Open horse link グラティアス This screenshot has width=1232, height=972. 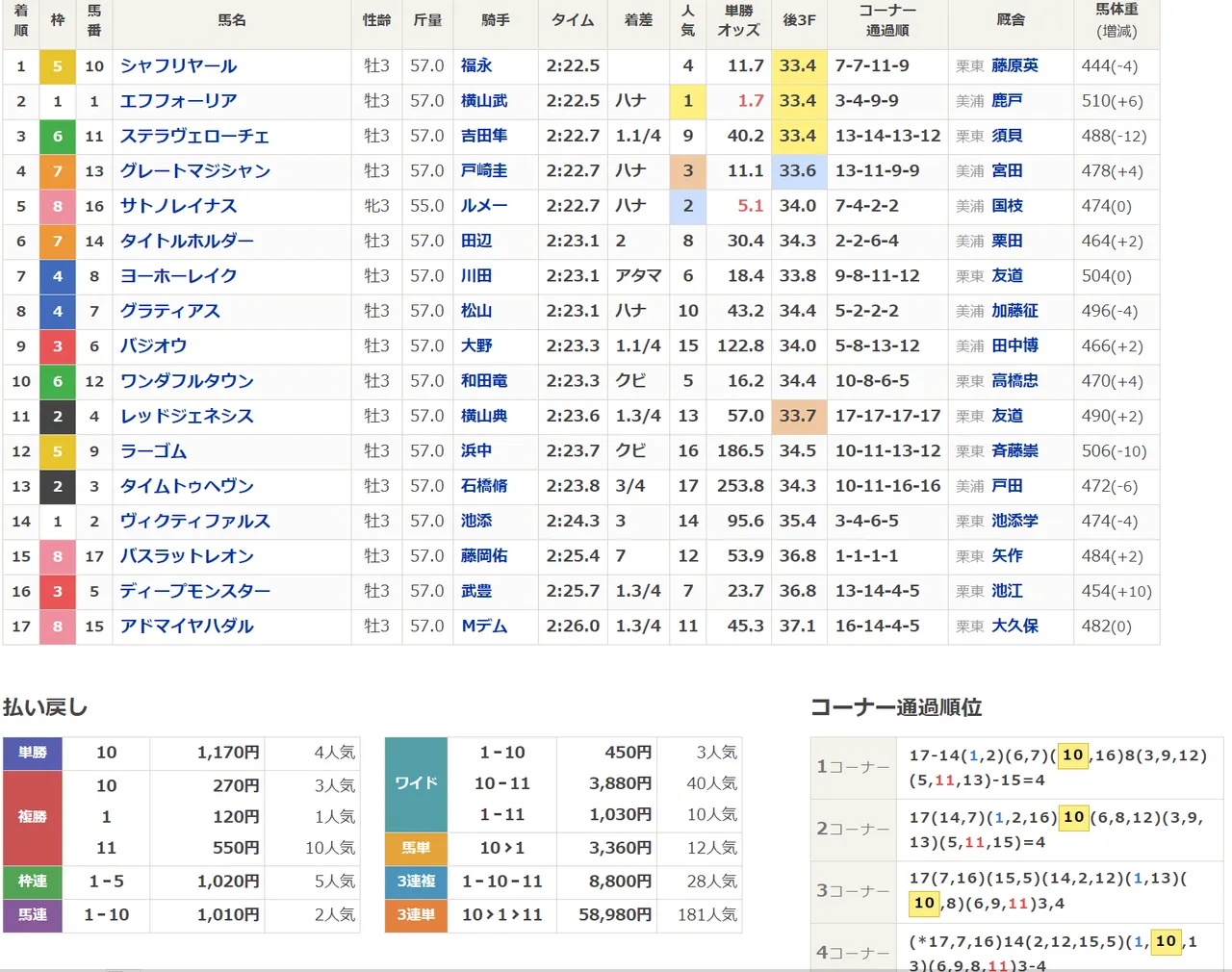click(170, 311)
